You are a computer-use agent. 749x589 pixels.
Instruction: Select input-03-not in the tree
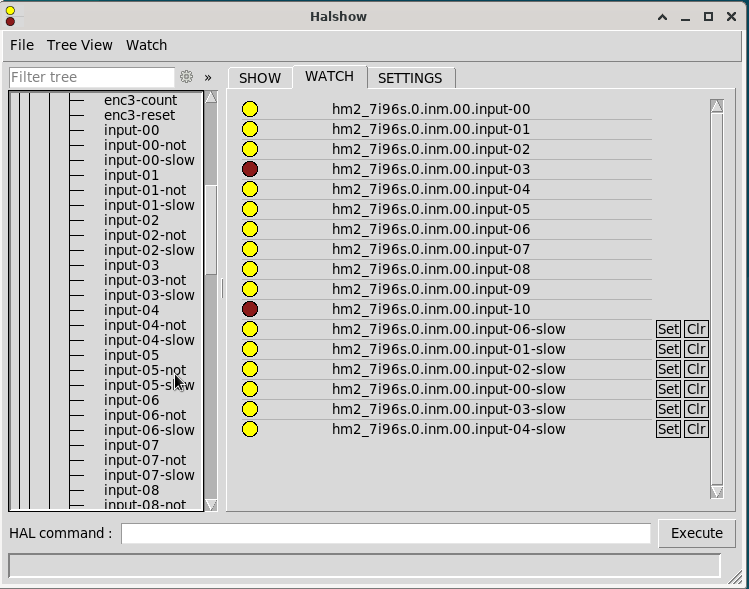point(145,280)
